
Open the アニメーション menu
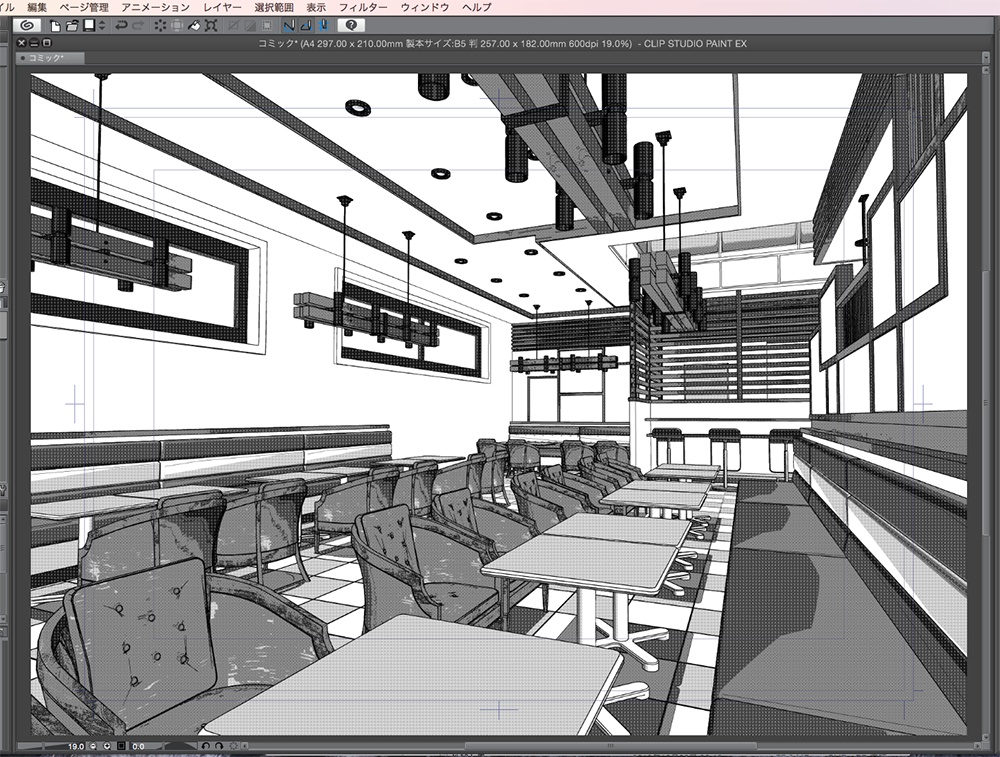(x=155, y=7)
